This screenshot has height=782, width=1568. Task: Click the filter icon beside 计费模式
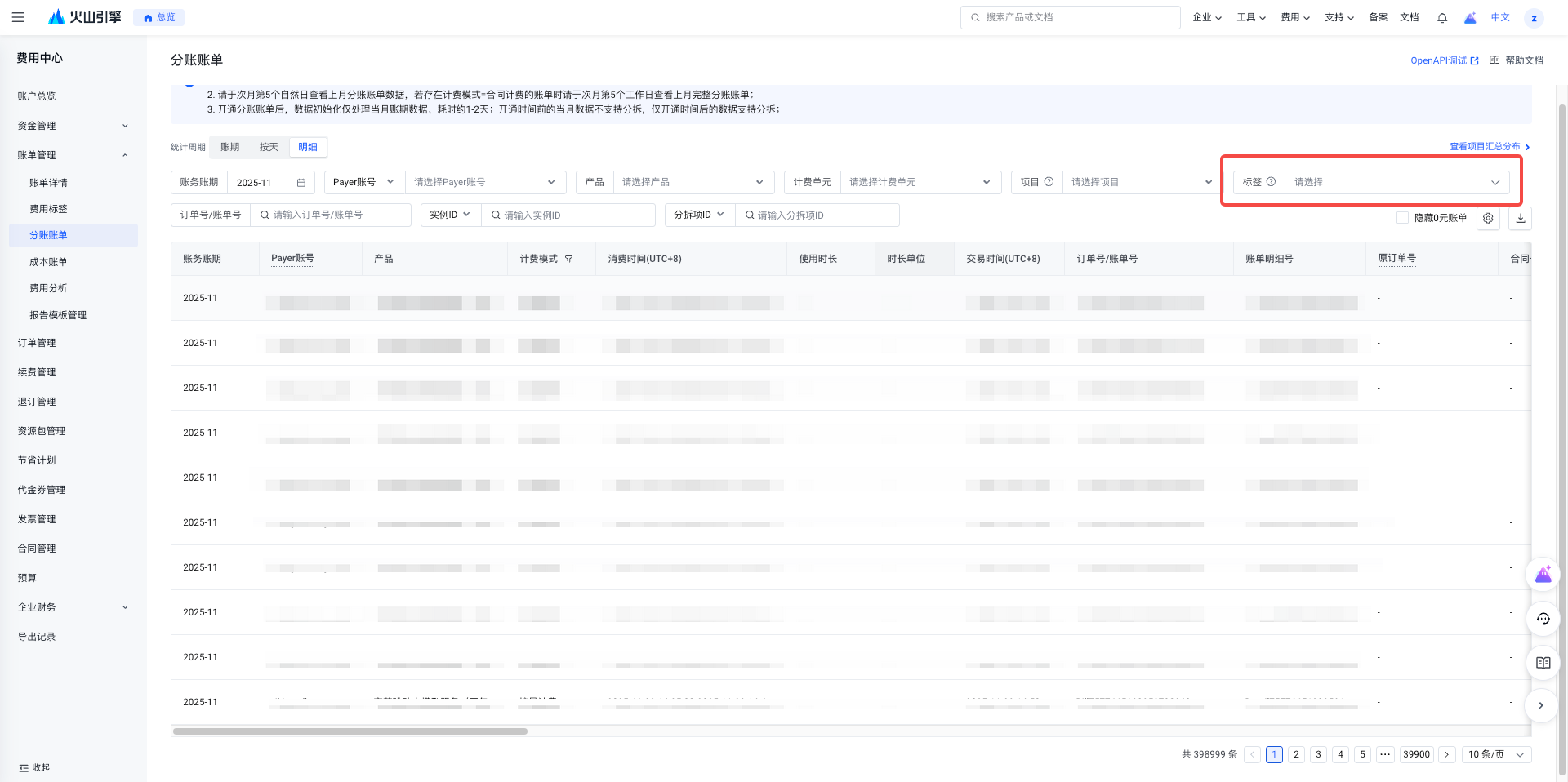click(569, 259)
